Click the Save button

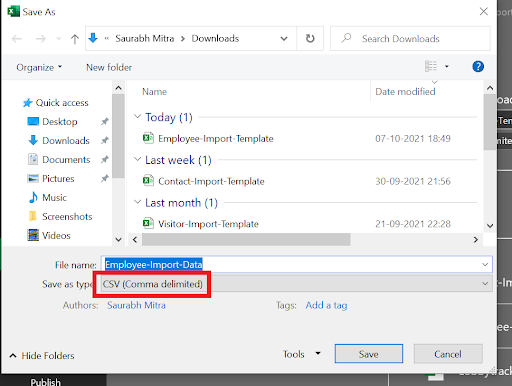(x=369, y=354)
